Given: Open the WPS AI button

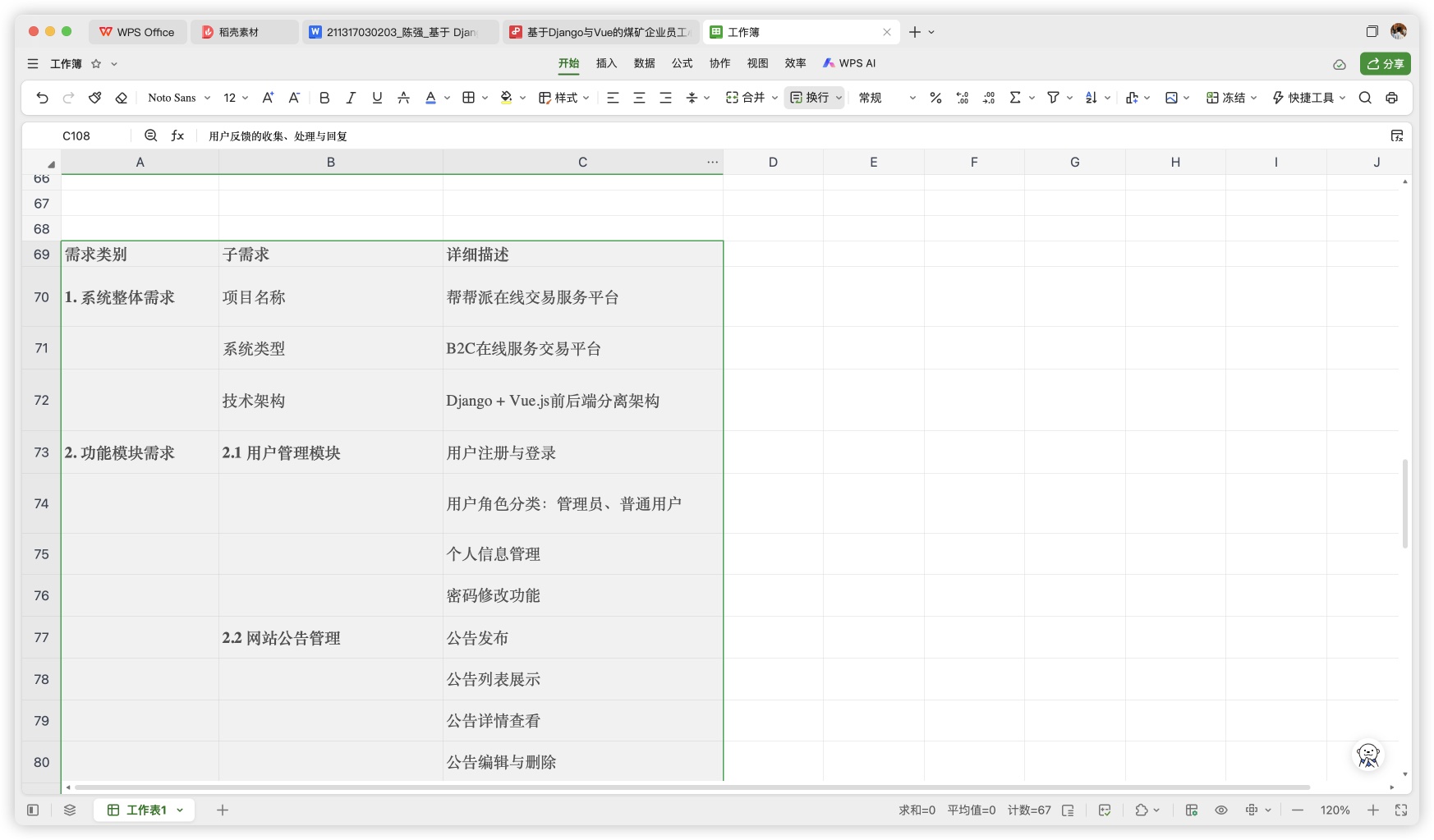Looking at the screenshot, I should coord(849,63).
